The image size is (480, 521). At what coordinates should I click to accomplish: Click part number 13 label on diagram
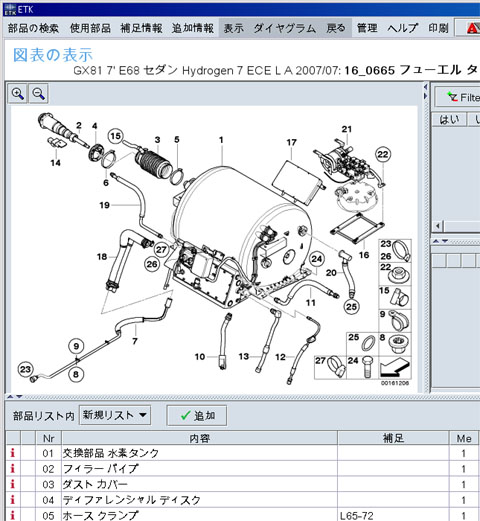click(244, 356)
